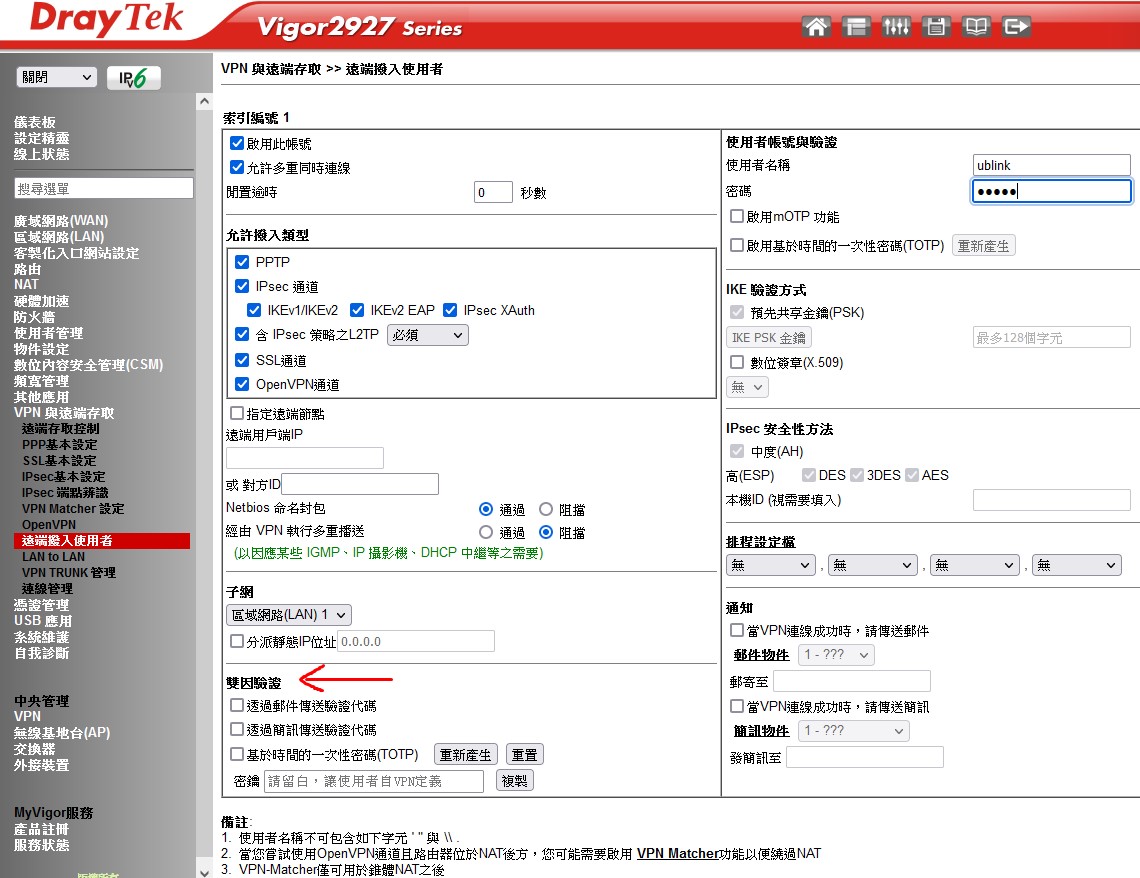
Task: Enable 啟用mOTP 功能 checkbox
Action: (x=737, y=217)
